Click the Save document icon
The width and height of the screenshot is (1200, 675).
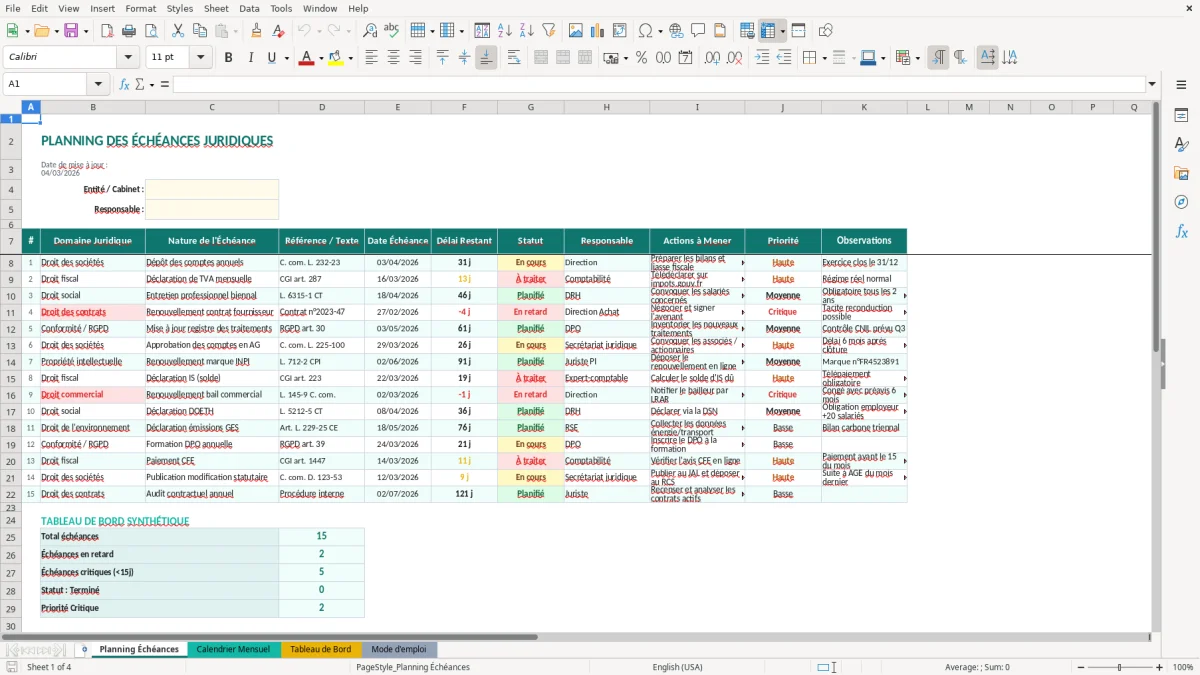click(71, 31)
